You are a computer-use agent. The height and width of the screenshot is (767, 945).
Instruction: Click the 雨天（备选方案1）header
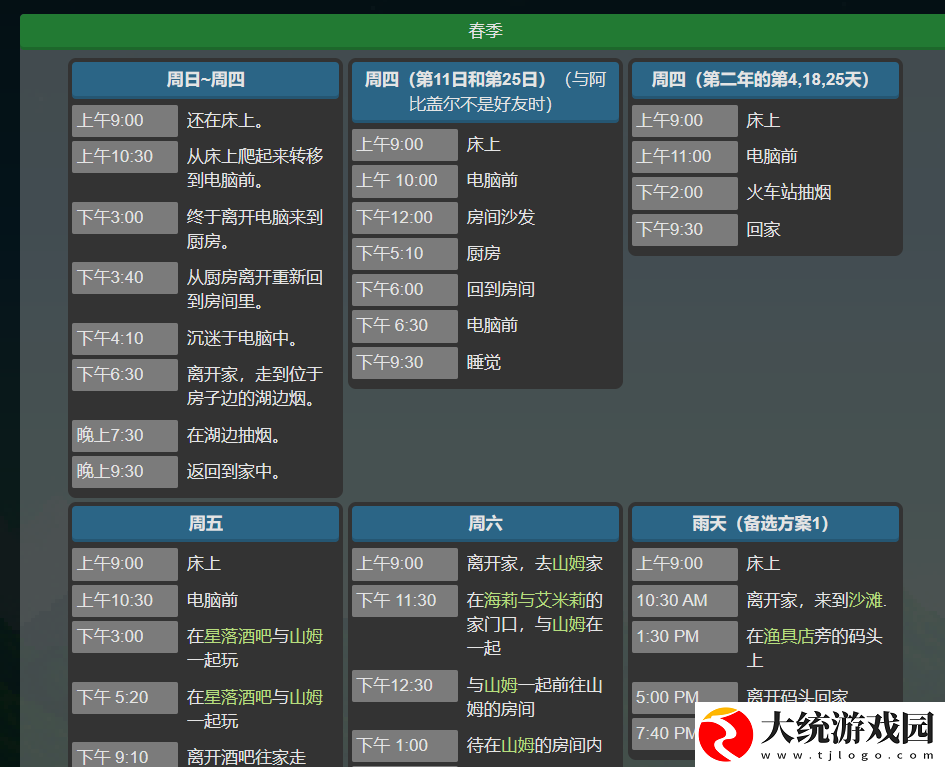[x=765, y=523]
